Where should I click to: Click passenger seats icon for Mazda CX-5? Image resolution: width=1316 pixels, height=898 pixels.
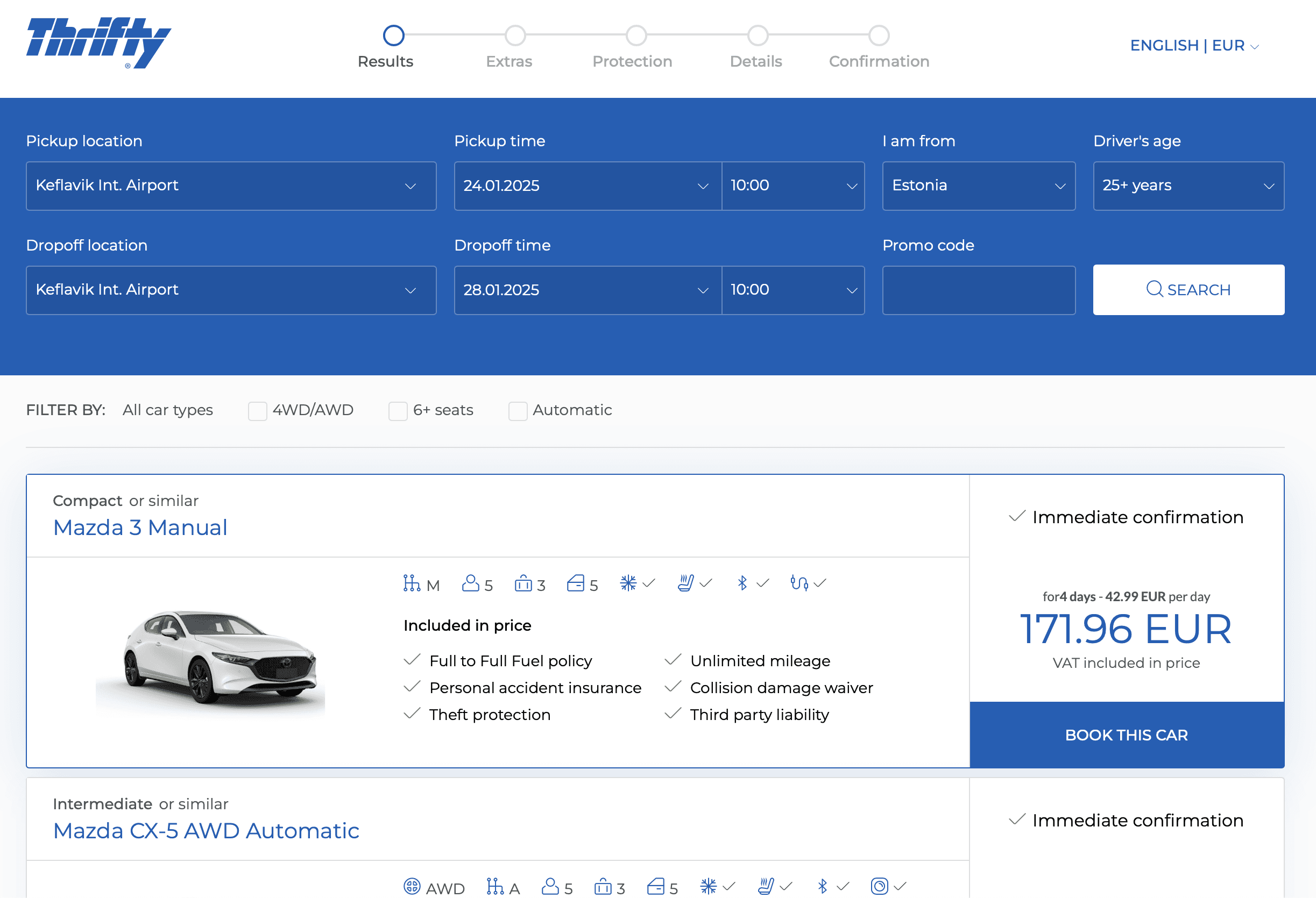[x=550, y=886]
